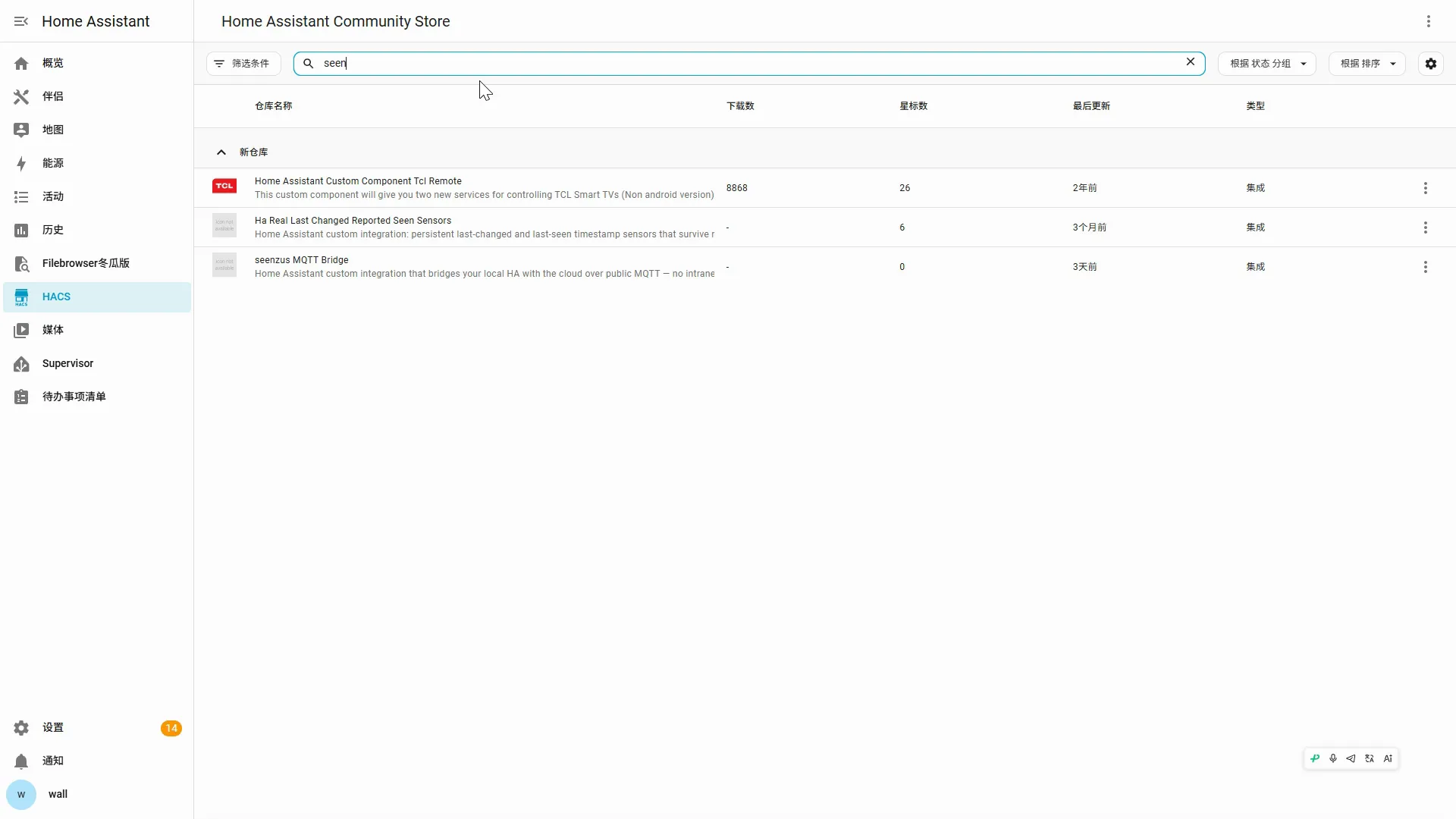
Task: Click inside the search box containing 'seen'
Action: point(749,64)
